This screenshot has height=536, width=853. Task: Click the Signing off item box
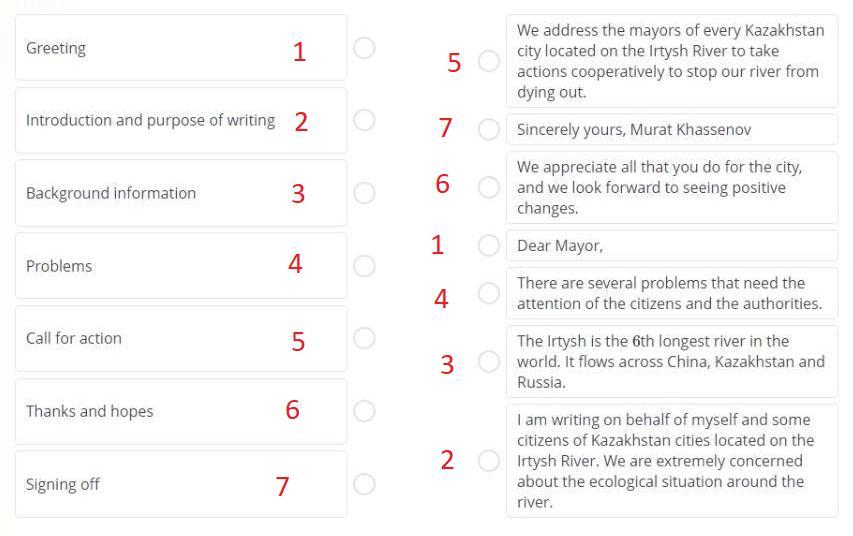[x=150, y=484]
